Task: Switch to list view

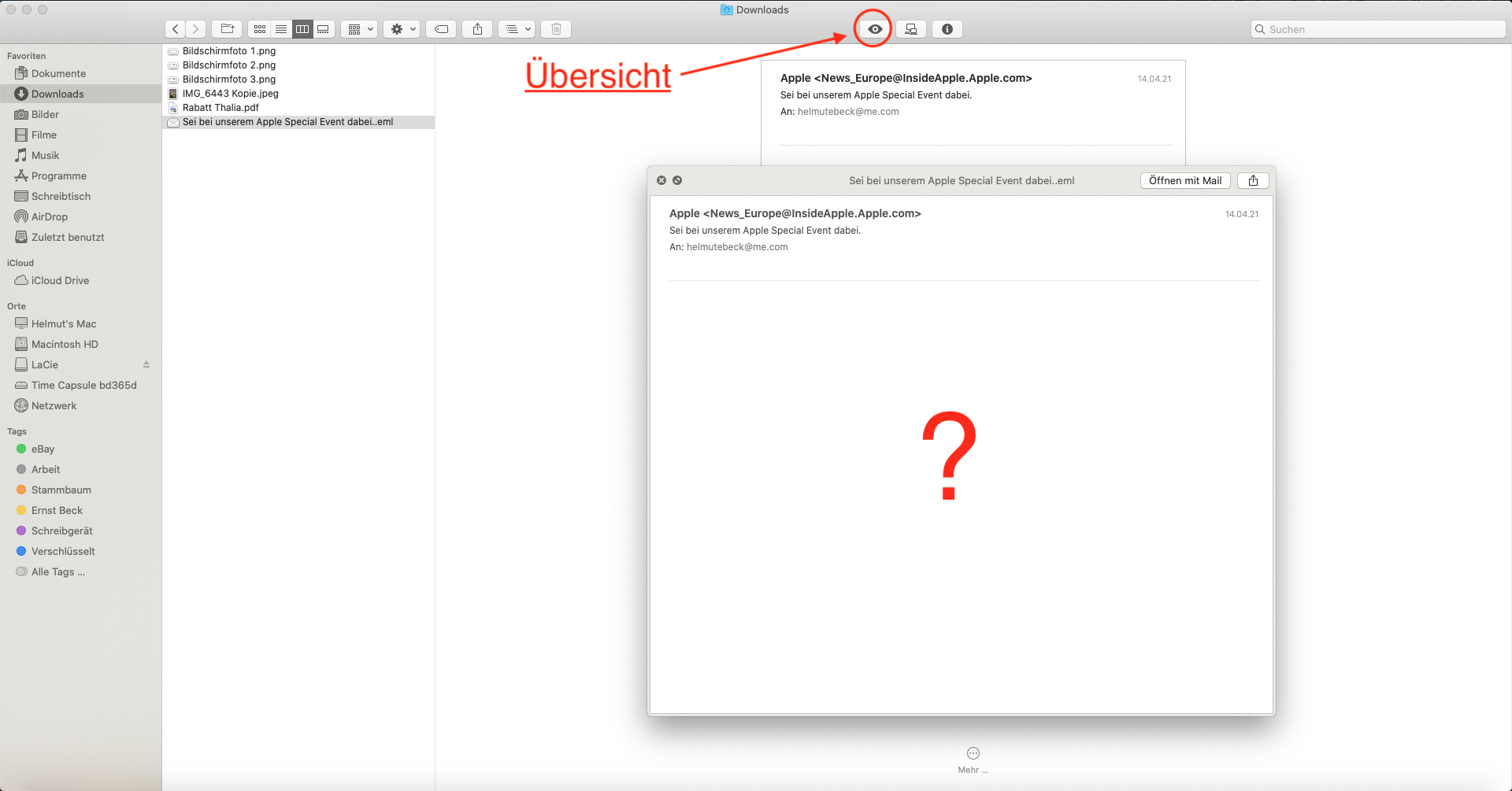Action: pyautogui.click(x=281, y=29)
